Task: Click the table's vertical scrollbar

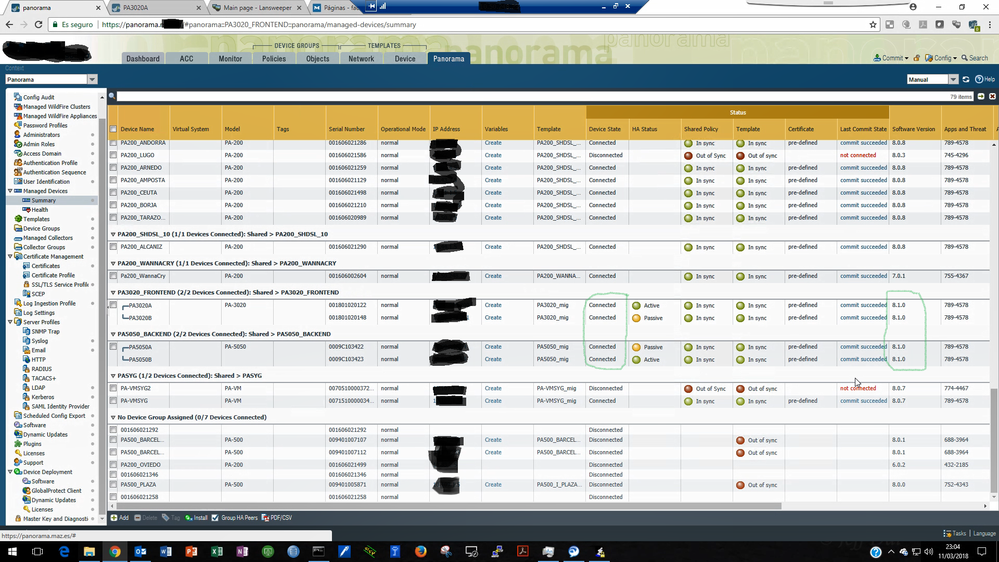Action: click(x=993, y=441)
